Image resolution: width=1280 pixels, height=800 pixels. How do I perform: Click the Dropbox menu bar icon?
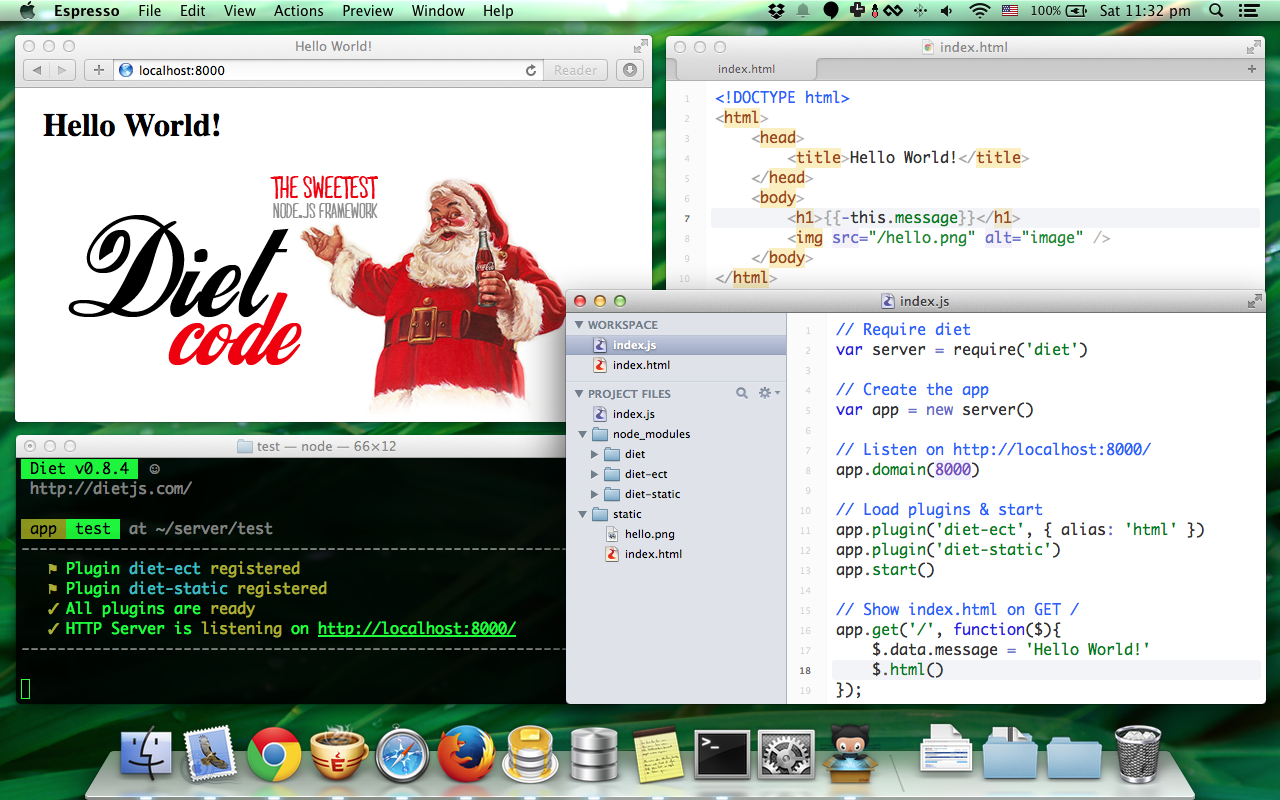[778, 11]
